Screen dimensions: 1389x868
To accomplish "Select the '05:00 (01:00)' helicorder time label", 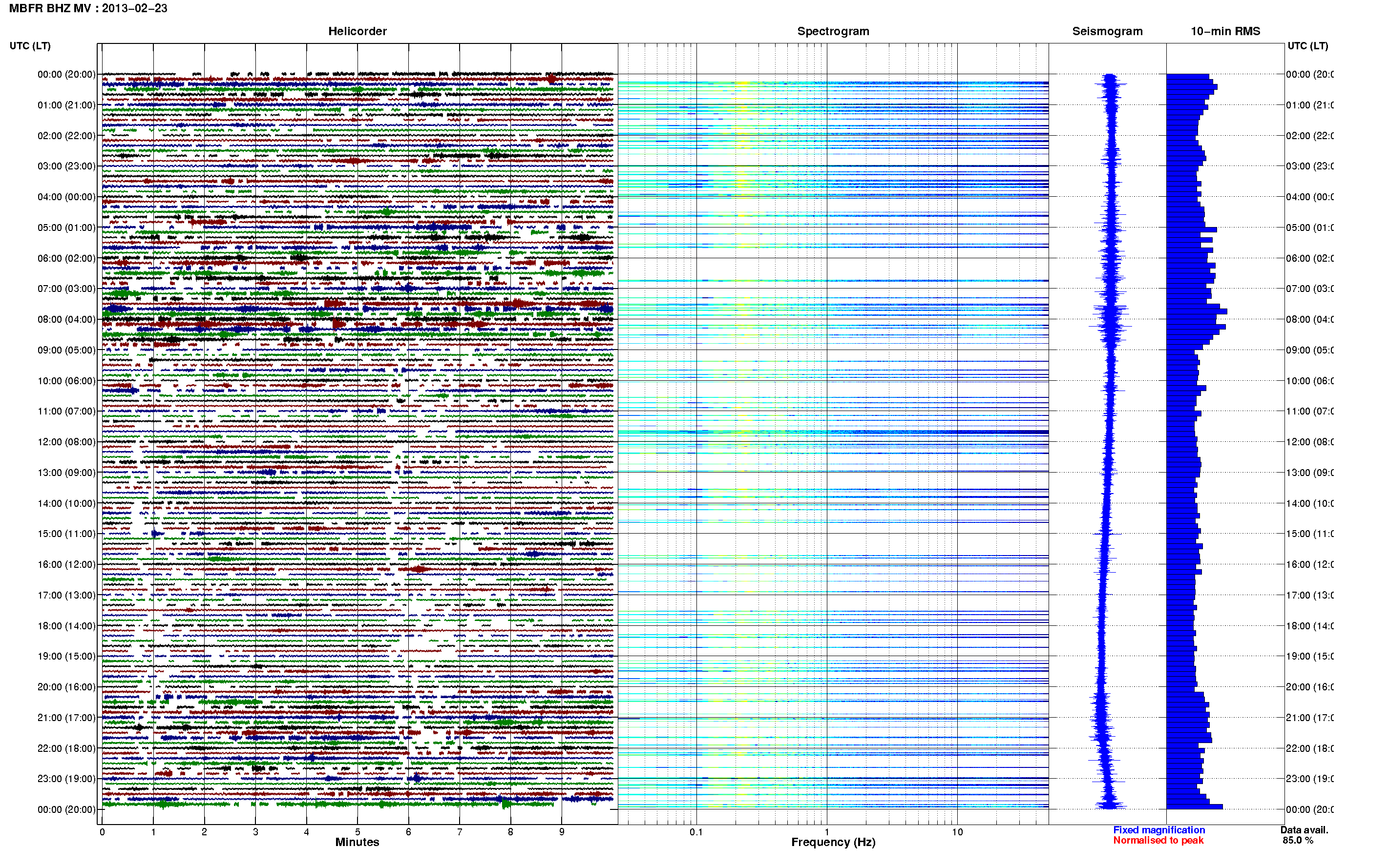I will (66, 228).
